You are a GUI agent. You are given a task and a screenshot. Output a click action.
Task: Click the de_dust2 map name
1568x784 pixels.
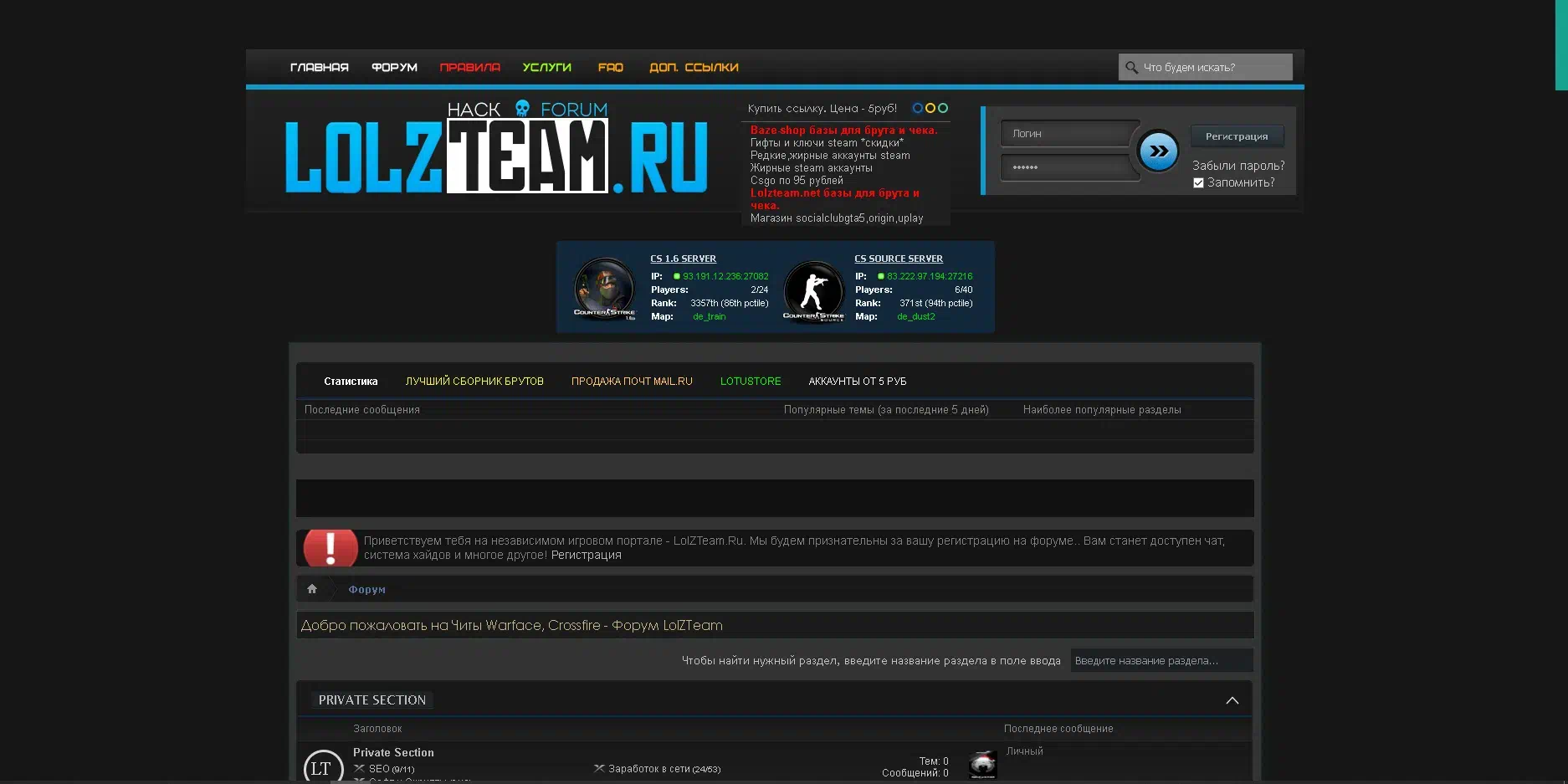pyautogui.click(x=915, y=316)
